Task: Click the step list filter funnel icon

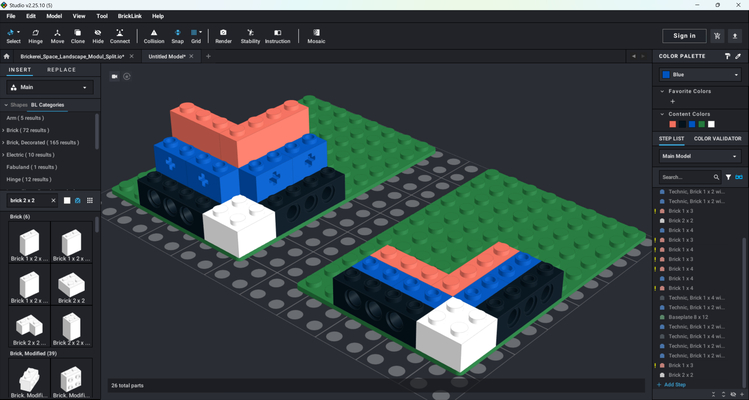Action: 728,177
